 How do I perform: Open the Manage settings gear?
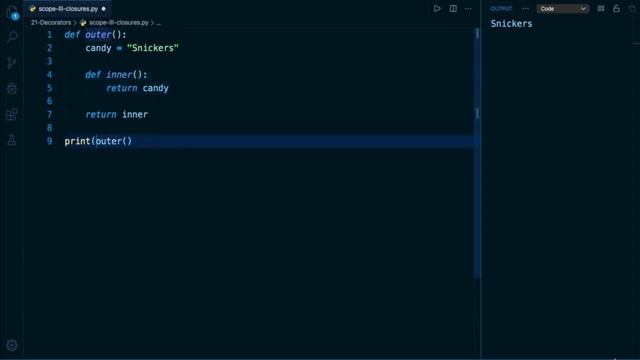point(12,345)
